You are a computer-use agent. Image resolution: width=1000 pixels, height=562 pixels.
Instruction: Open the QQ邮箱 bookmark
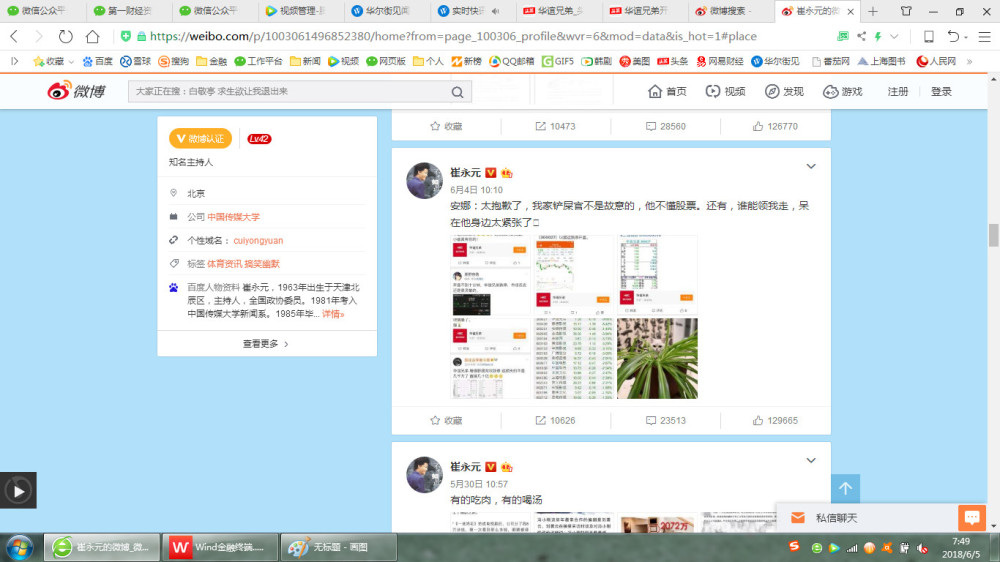coord(511,61)
